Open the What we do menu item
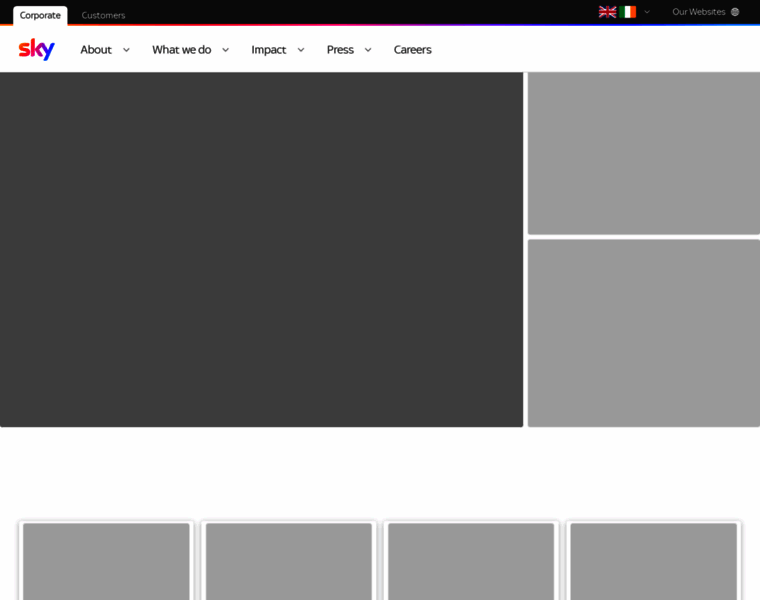 [x=182, y=50]
